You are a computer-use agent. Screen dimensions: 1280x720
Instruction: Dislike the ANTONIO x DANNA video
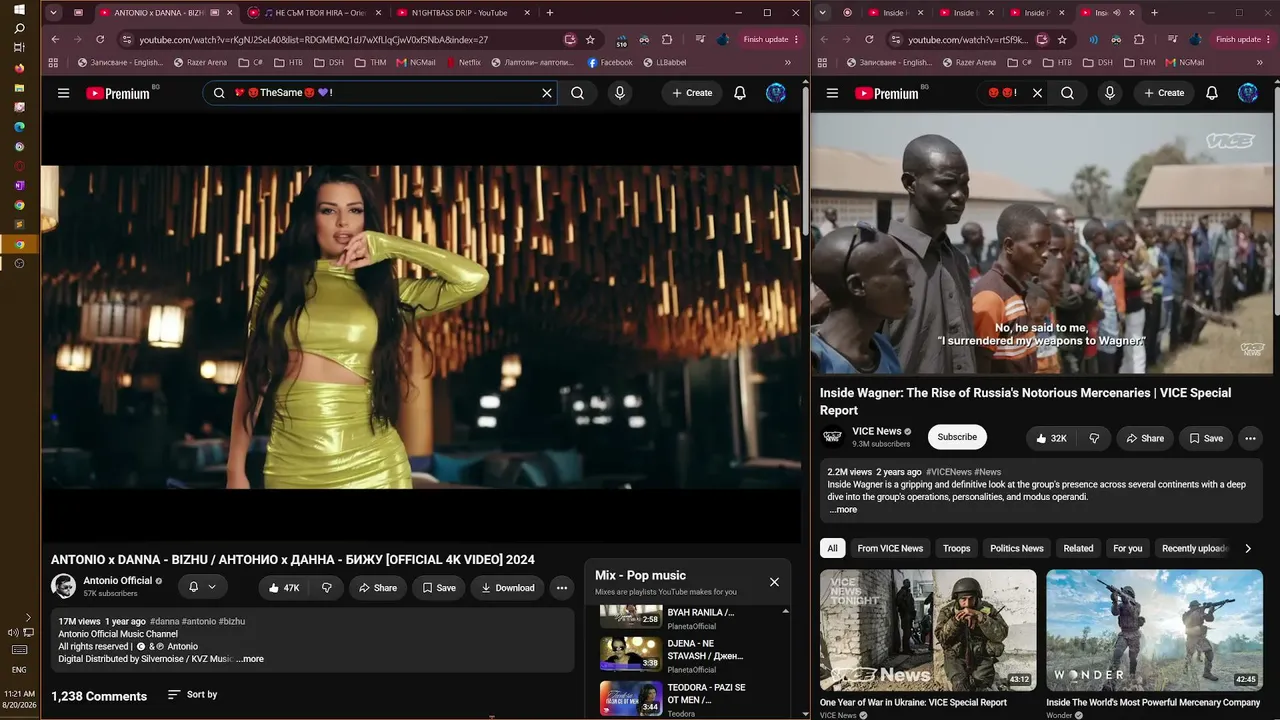click(326, 588)
